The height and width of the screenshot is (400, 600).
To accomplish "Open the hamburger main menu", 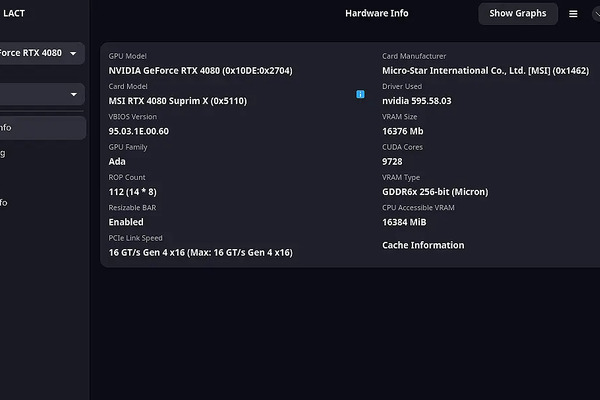I will click(x=573, y=14).
